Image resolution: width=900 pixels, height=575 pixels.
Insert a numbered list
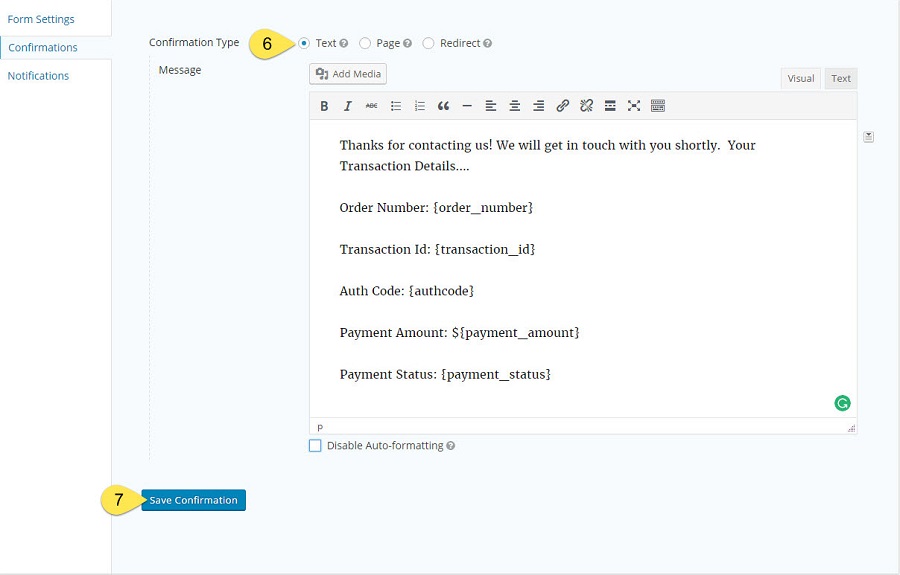tap(420, 106)
